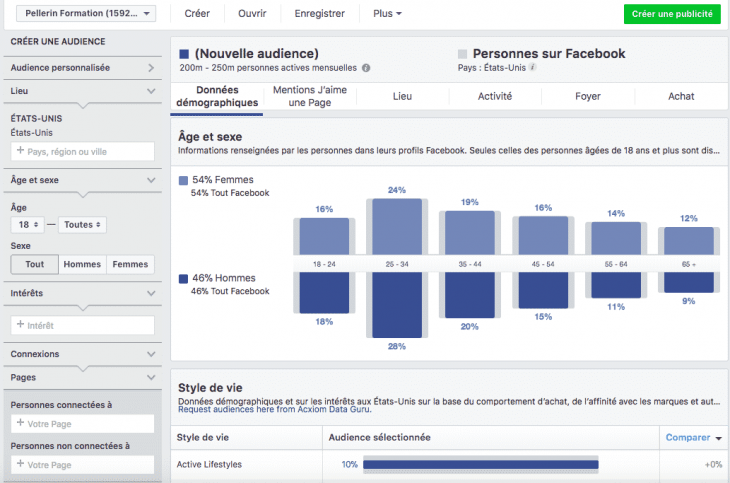Open the Pellerin Formation account dropdown
The width and height of the screenshot is (730, 483).
coord(90,14)
